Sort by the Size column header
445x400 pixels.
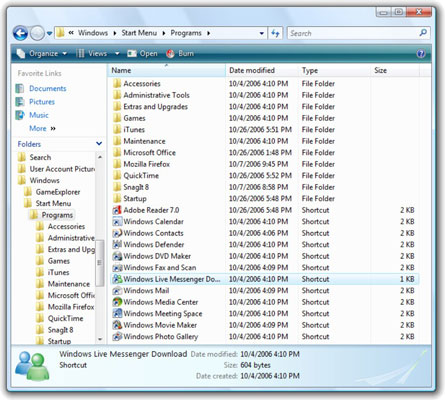[395, 70]
